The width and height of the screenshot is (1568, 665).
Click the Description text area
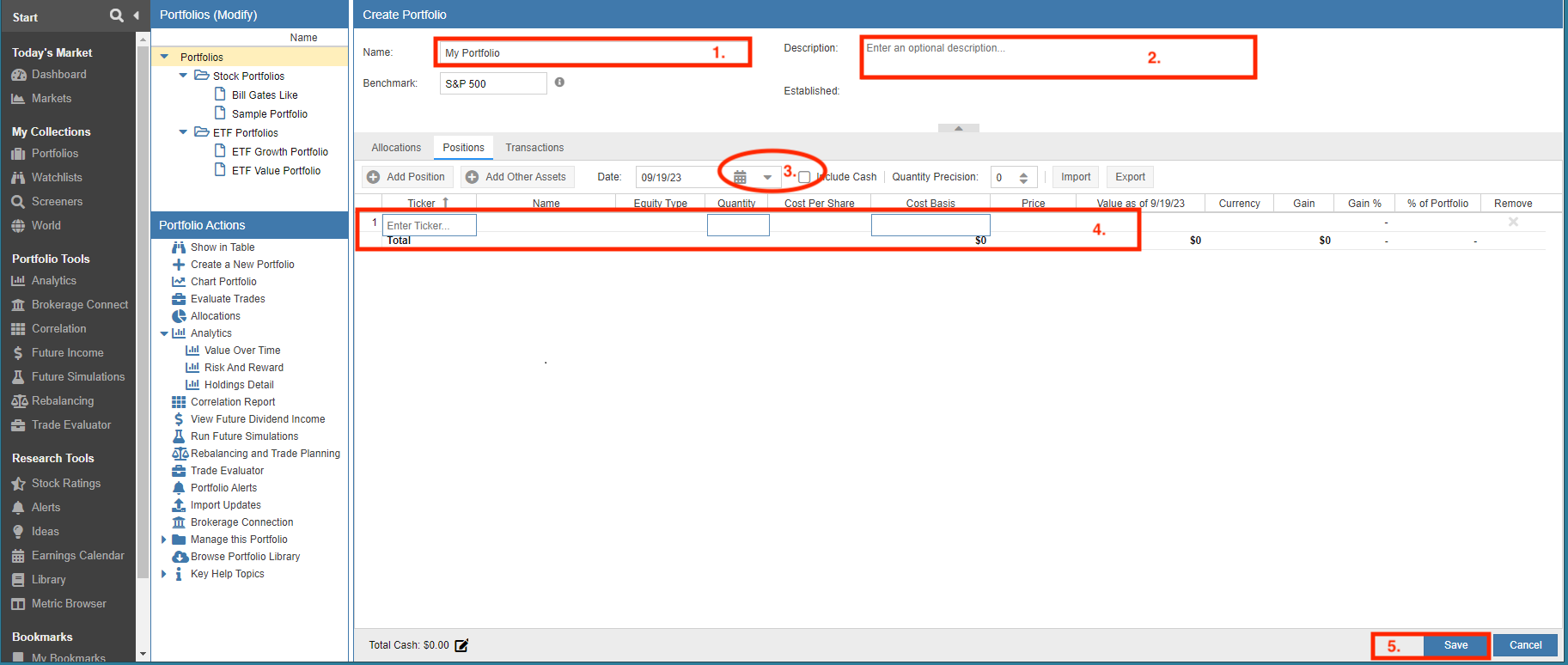(1057, 58)
